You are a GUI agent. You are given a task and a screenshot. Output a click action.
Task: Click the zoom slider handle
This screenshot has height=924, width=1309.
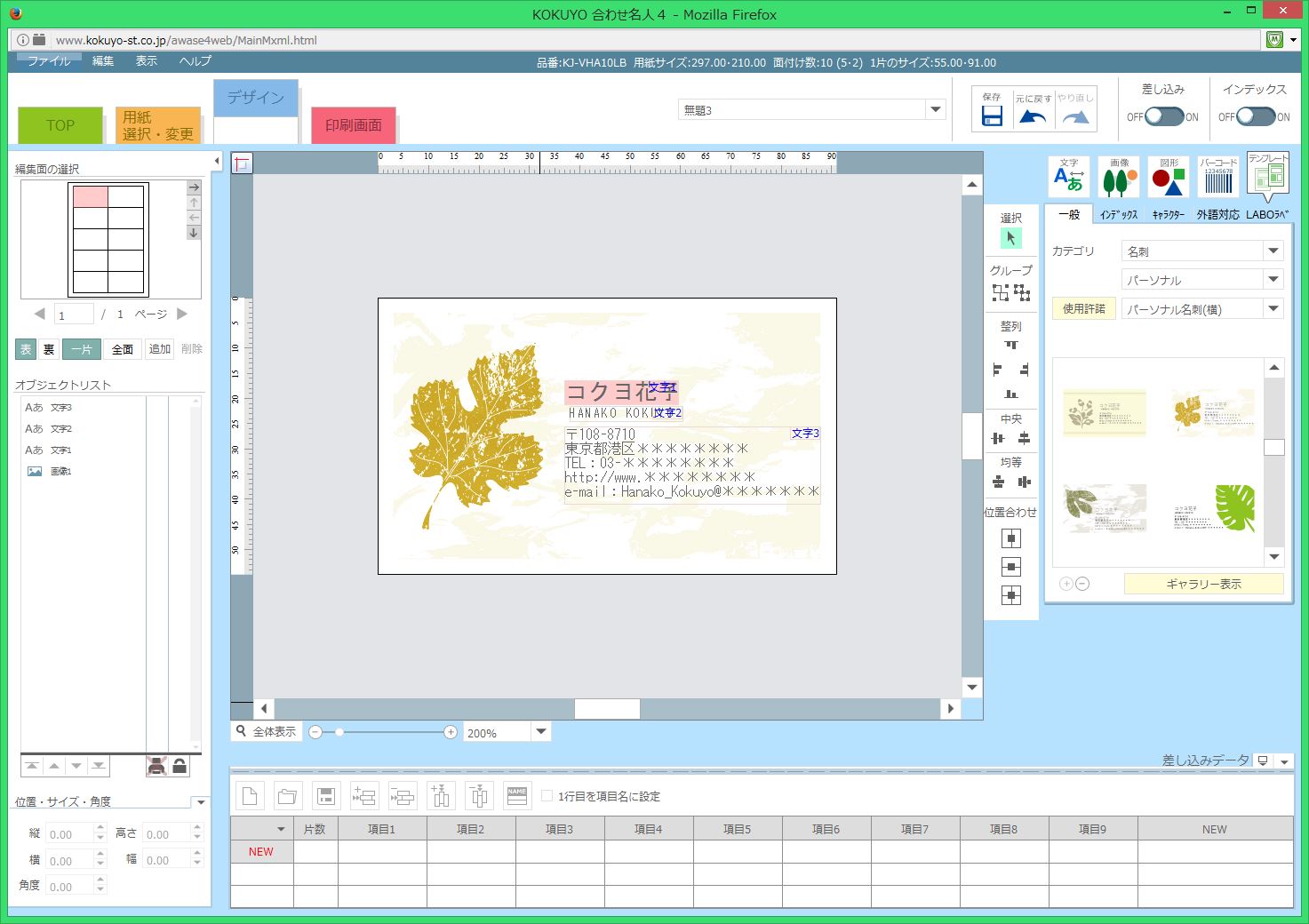(x=339, y=732)
